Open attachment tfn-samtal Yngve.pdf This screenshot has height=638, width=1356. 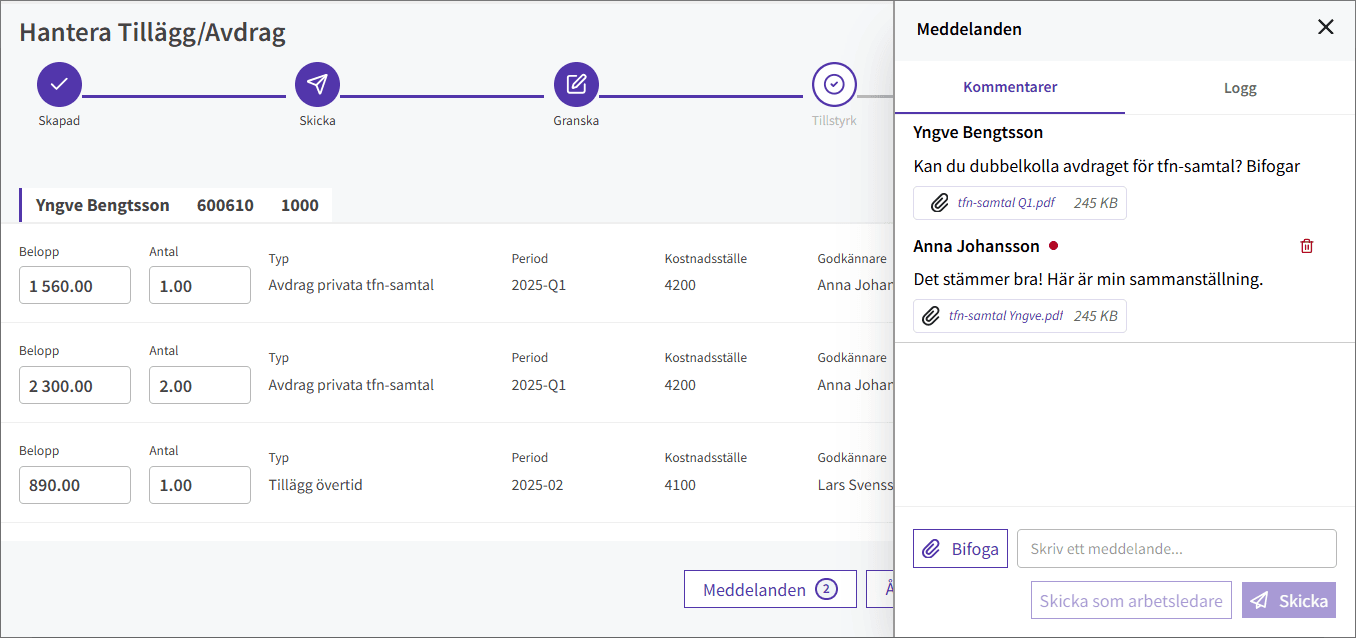coord(1006,316)
